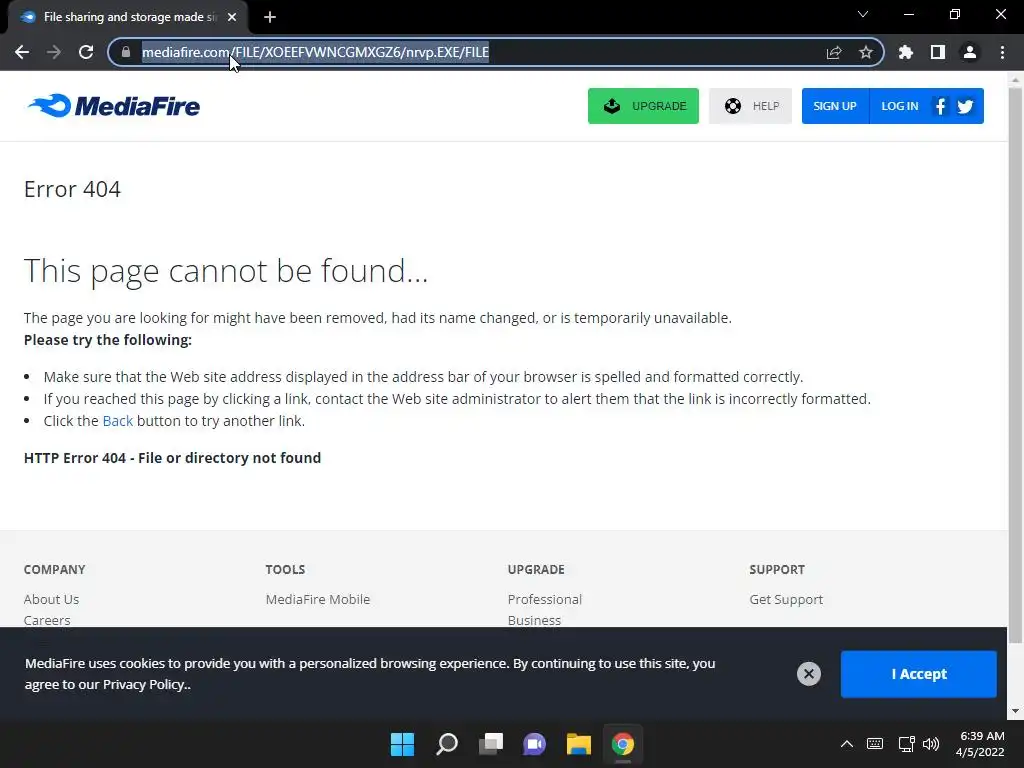Open the HELP button
1024x768 pixels.
click(750, 106)
